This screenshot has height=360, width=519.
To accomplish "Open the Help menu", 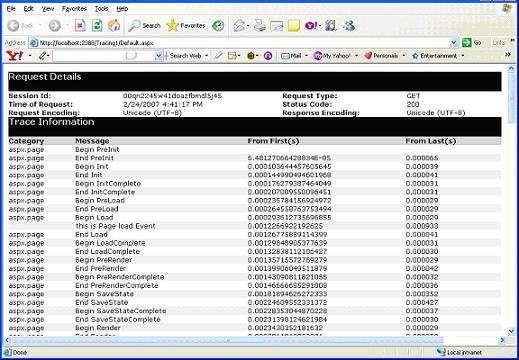I will [x=122, y=9].
